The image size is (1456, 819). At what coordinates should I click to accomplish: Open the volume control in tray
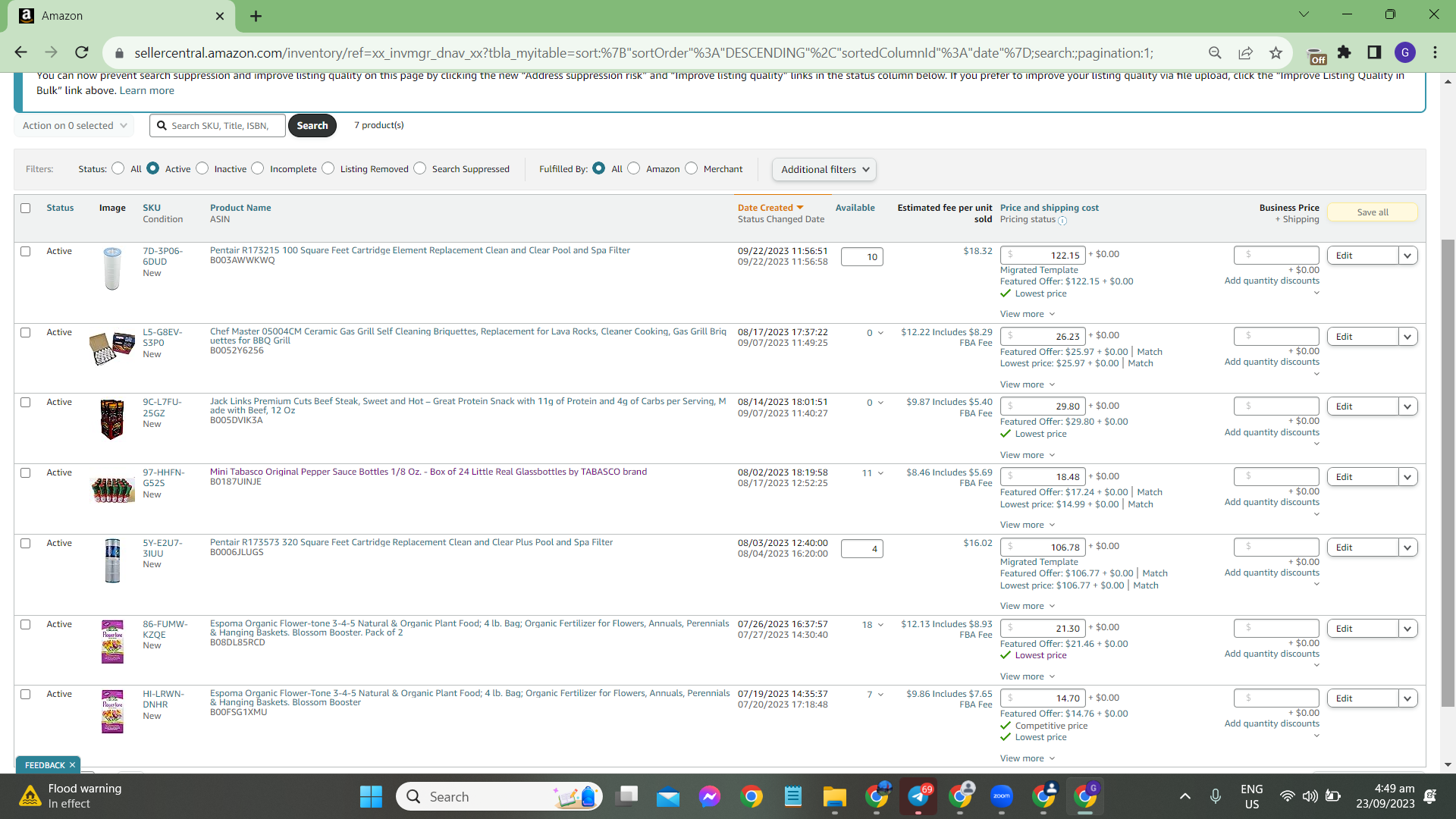pos(1310,796)
